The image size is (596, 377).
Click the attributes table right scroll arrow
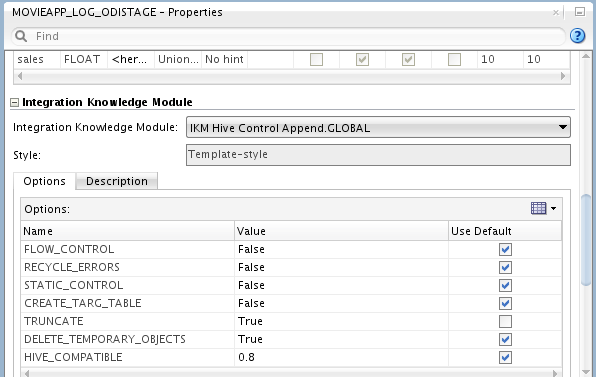563,76
